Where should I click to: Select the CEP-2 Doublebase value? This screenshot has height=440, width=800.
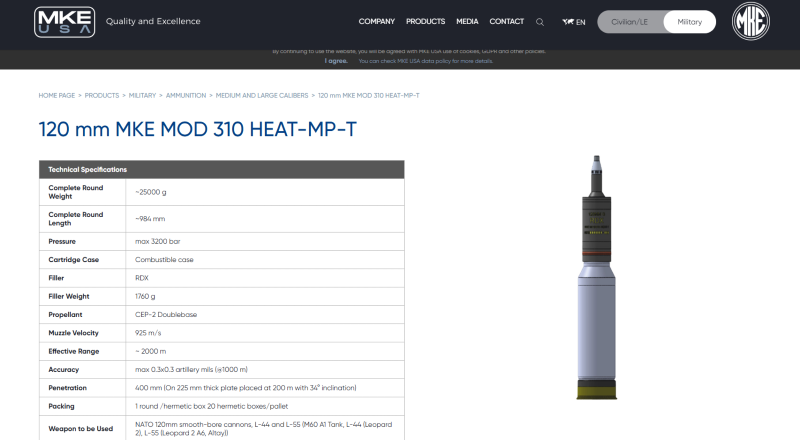[166, 314]
